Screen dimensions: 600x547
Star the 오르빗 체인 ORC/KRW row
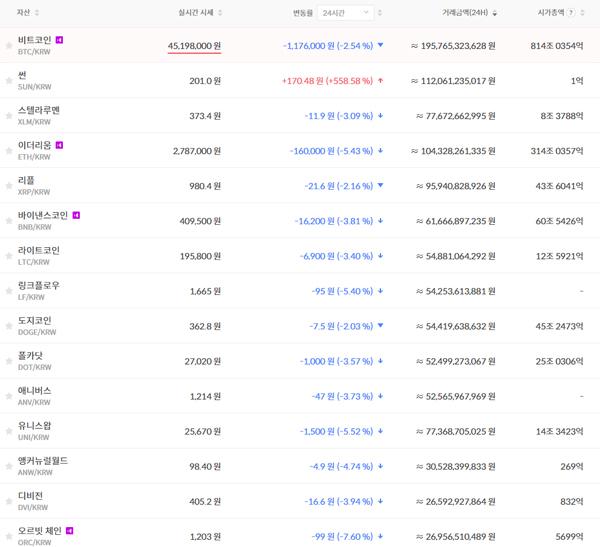click(x=9, y=537)
